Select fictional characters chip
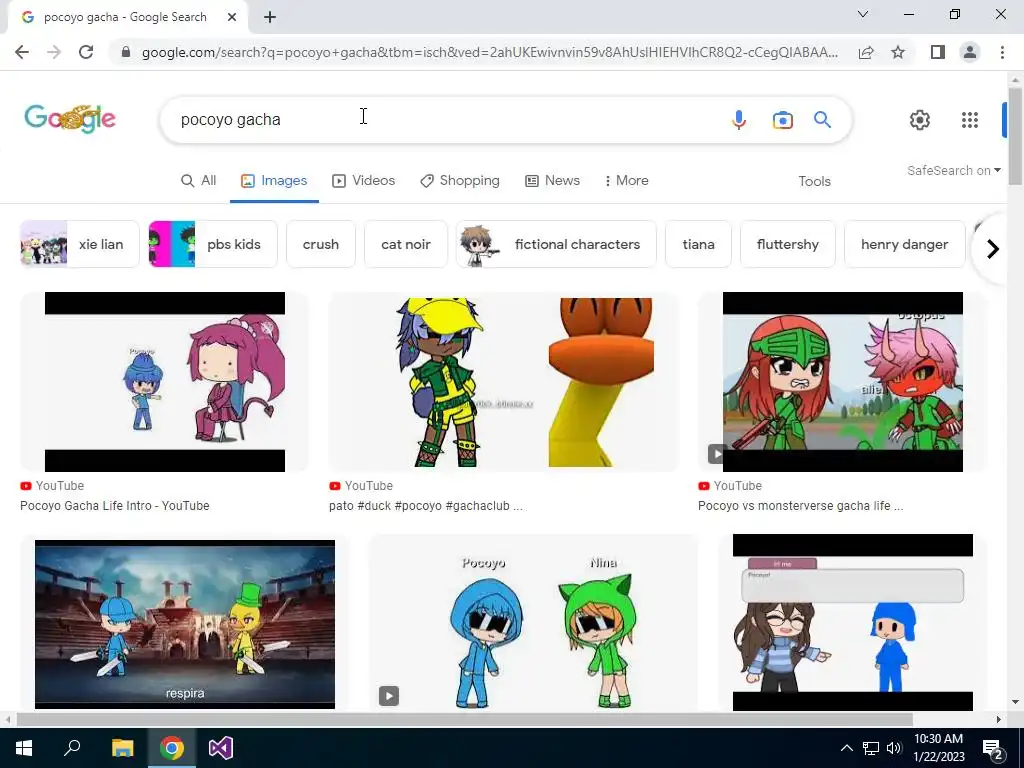The width and height of the screenshot is (1024, 768). tap(556, 244)
